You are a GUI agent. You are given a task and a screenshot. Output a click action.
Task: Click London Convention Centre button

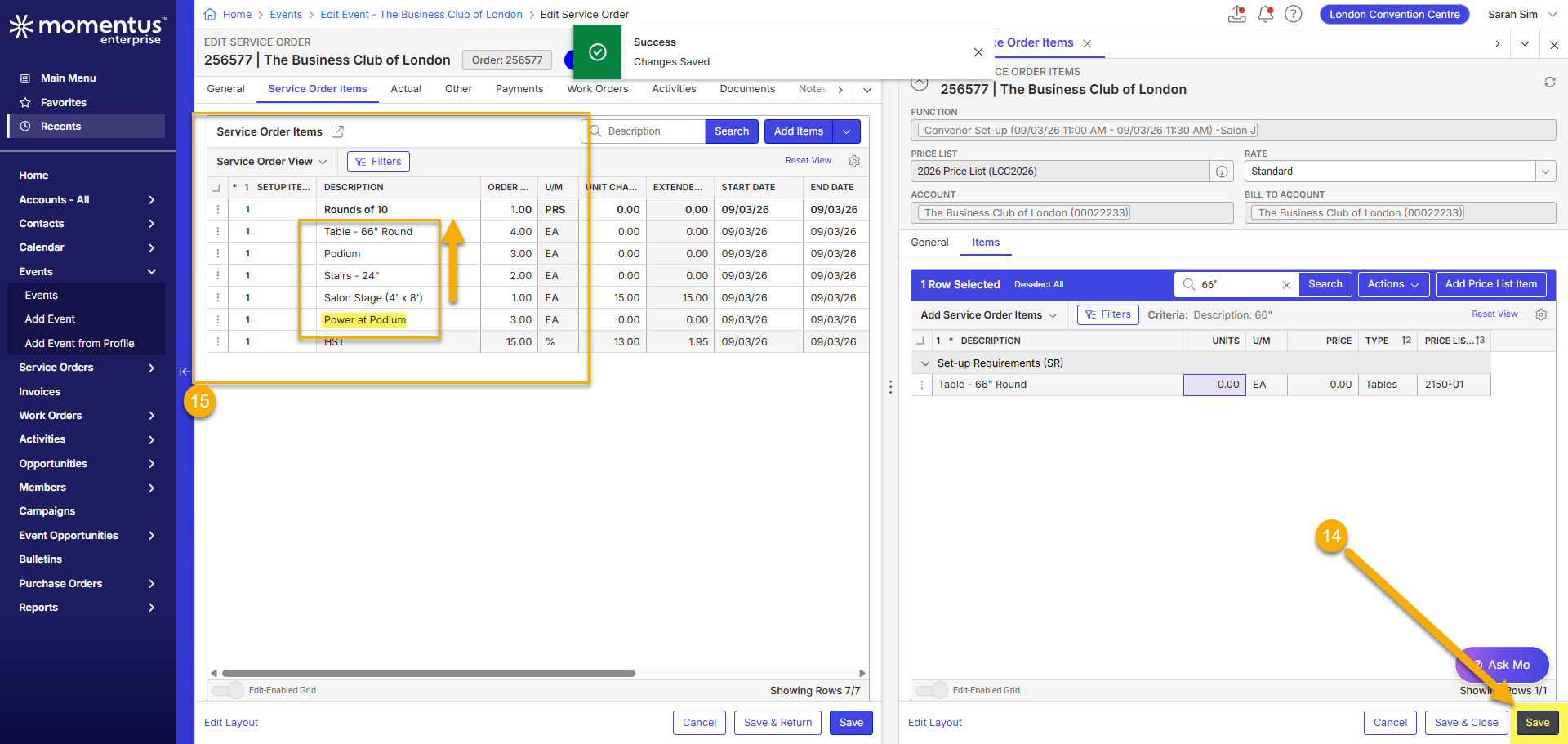[1395, 15]
